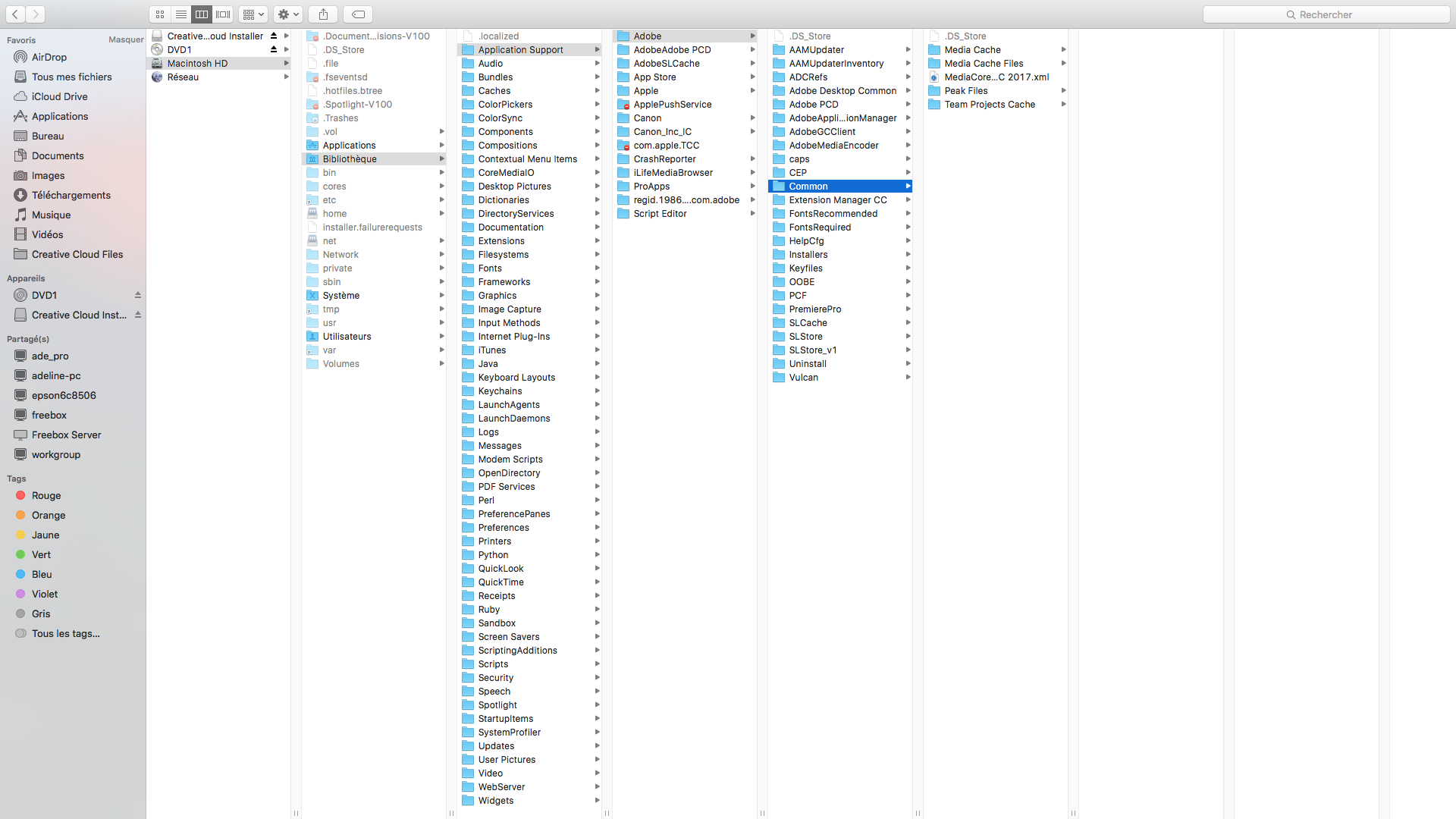The image size is (1456, 819).
Task: Switch to Cover Flow view
Action: (223, 14)
